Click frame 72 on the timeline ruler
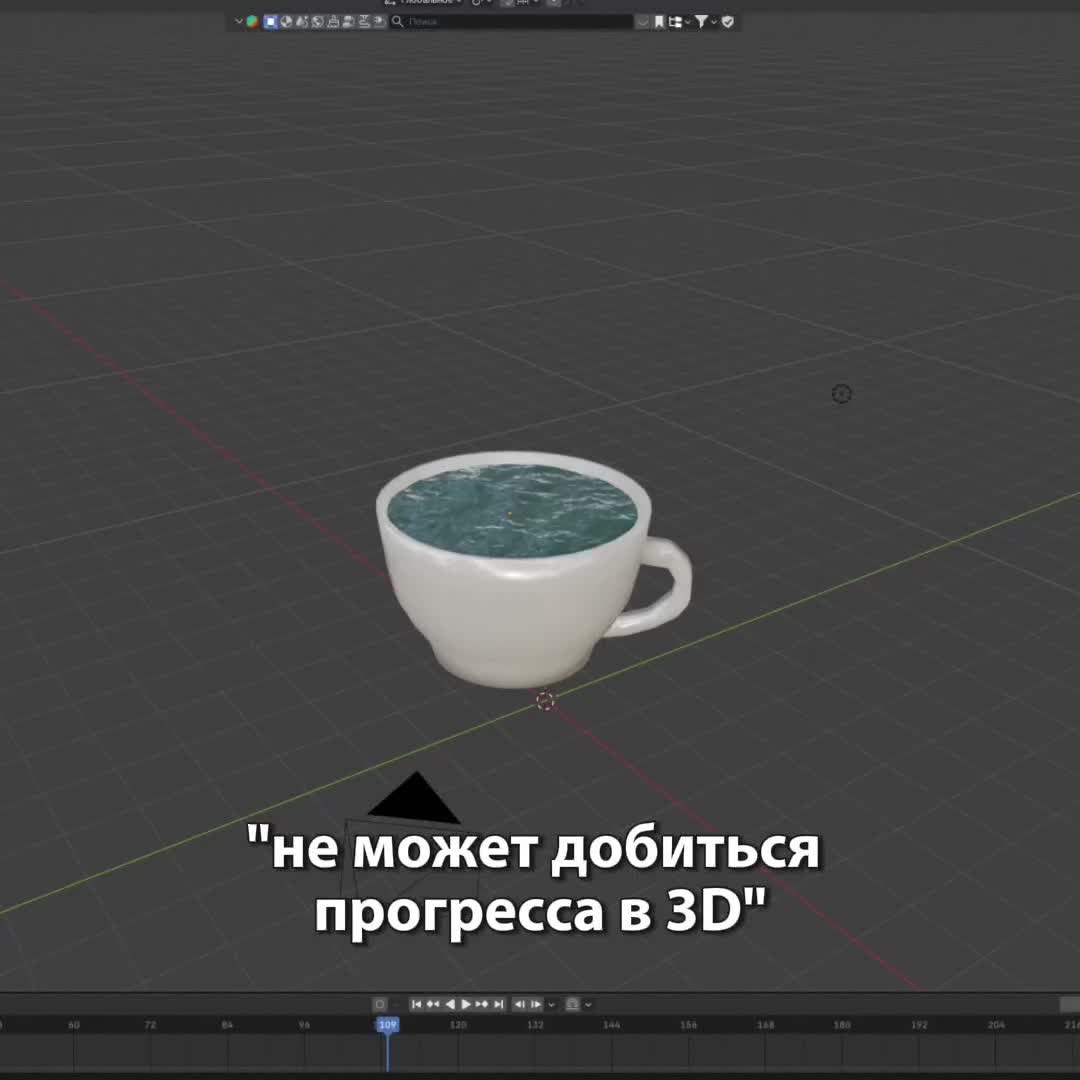This screenshot has width=1080, height=1080. (x=150, y=1025)
